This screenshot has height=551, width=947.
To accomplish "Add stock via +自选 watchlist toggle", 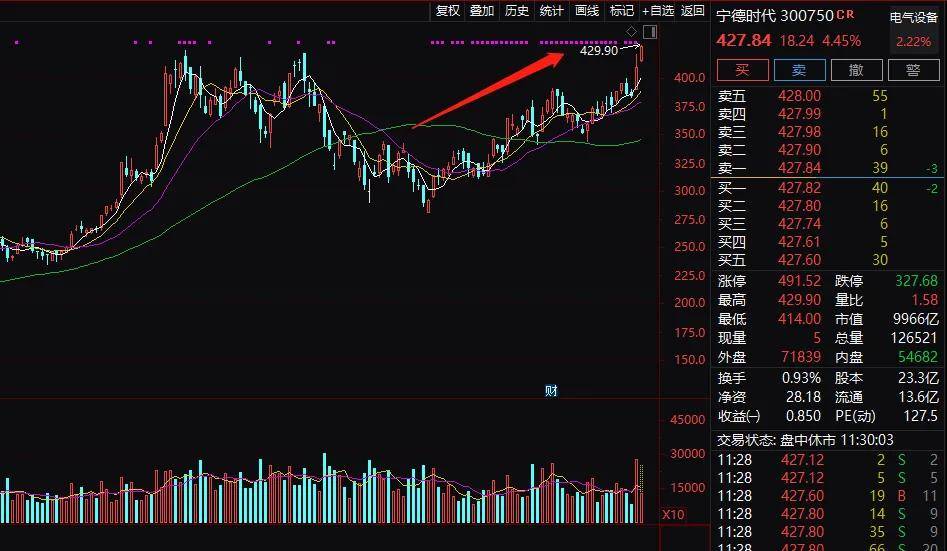I will (658, 11).
